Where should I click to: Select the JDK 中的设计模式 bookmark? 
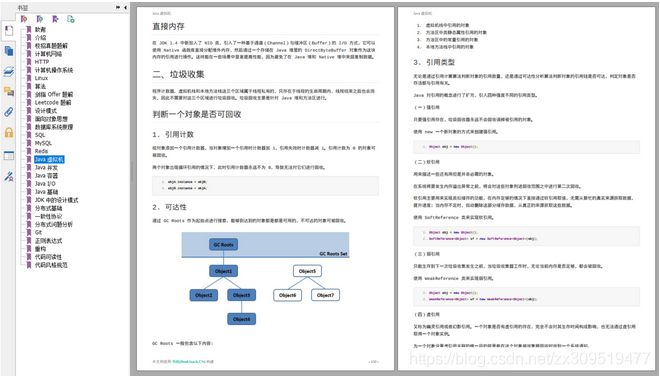(56, 200)
